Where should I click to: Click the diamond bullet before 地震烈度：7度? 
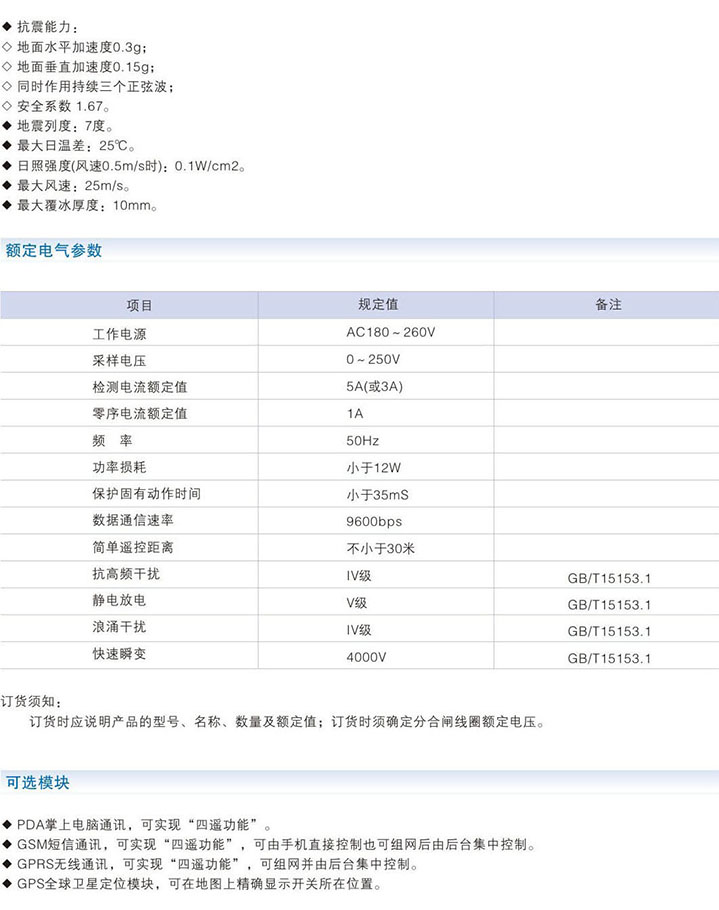pyautogui.click(x=7, y=126)
